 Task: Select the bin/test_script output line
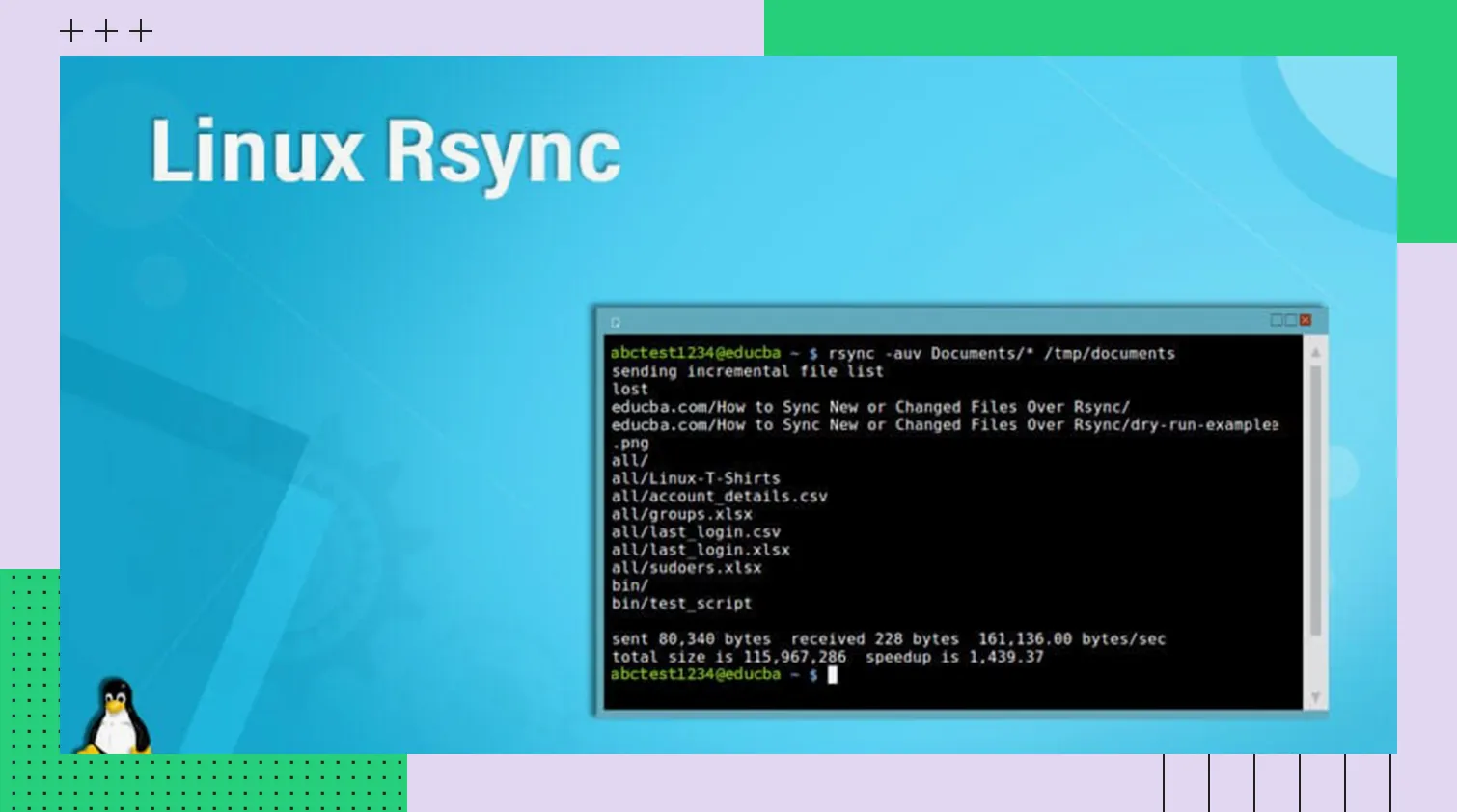coord(681,604)
